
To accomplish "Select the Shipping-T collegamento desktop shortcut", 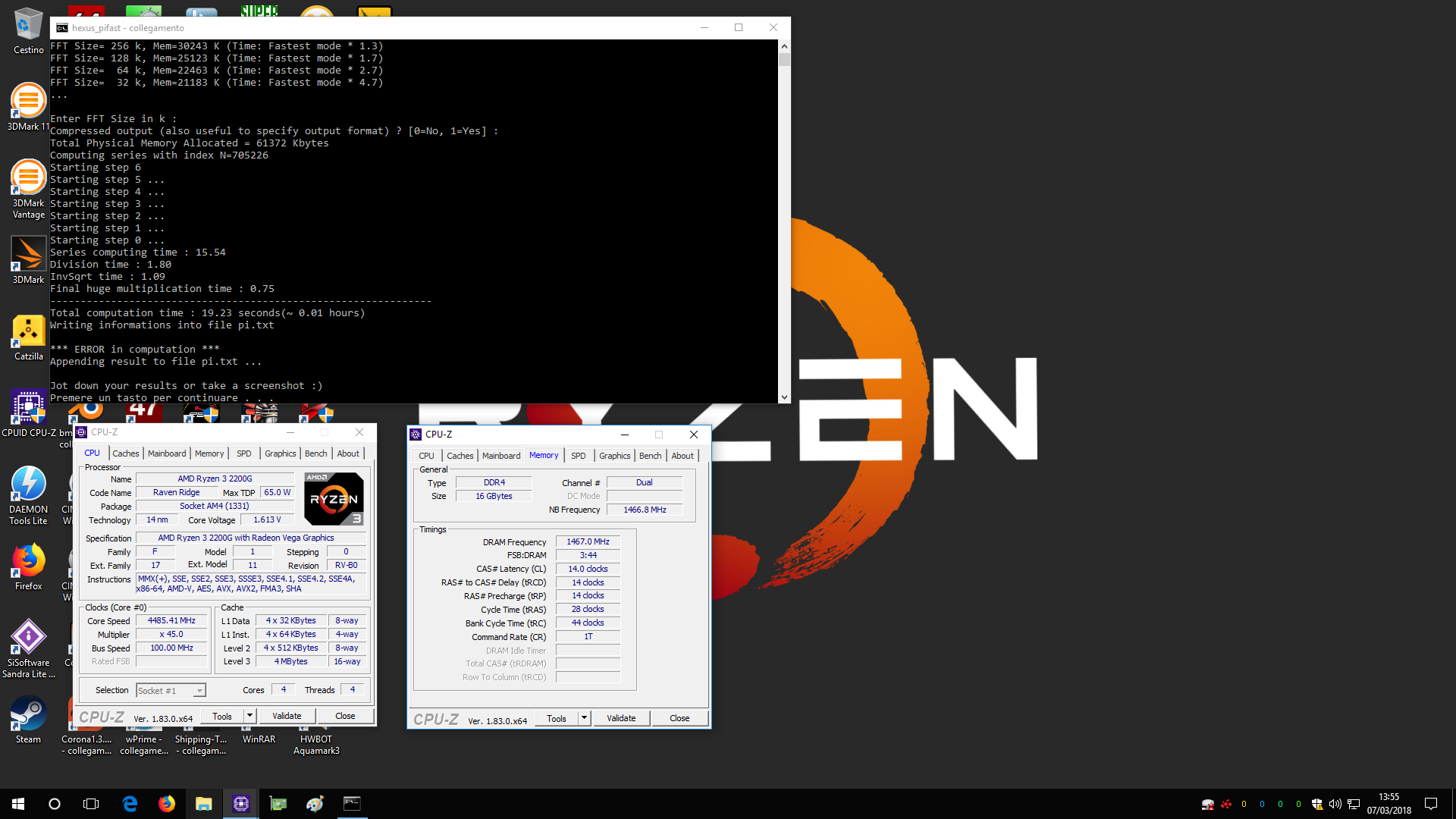I will 201,742.
